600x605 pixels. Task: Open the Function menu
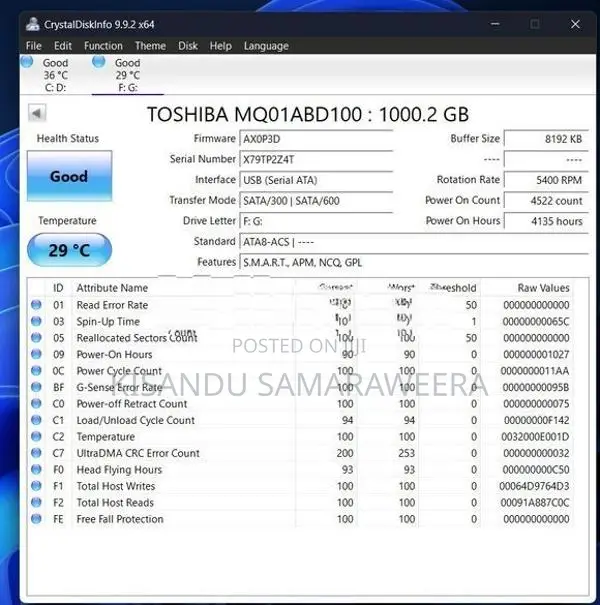(103, 46)
